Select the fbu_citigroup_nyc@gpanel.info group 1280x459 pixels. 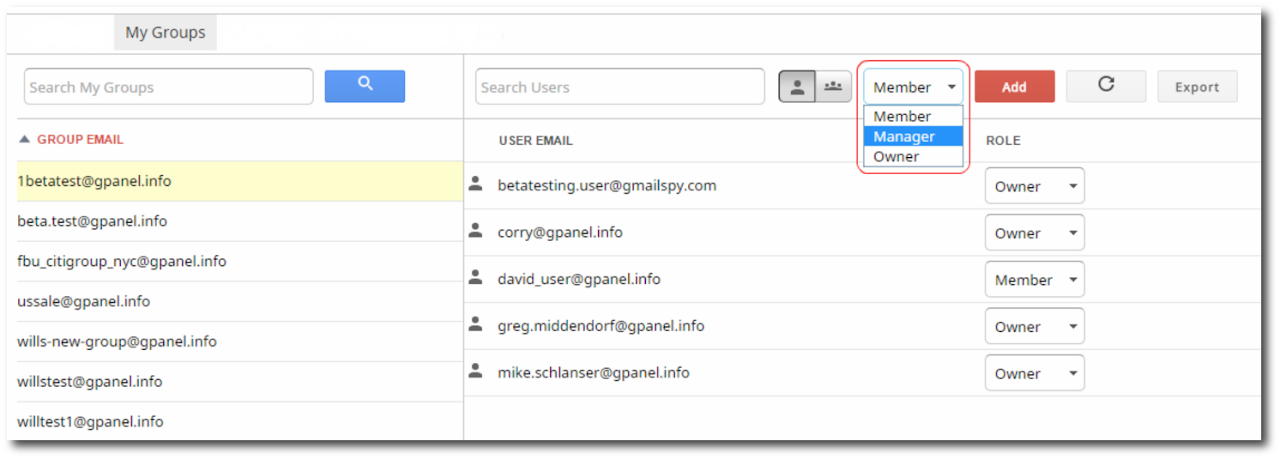tap(122, 261)
